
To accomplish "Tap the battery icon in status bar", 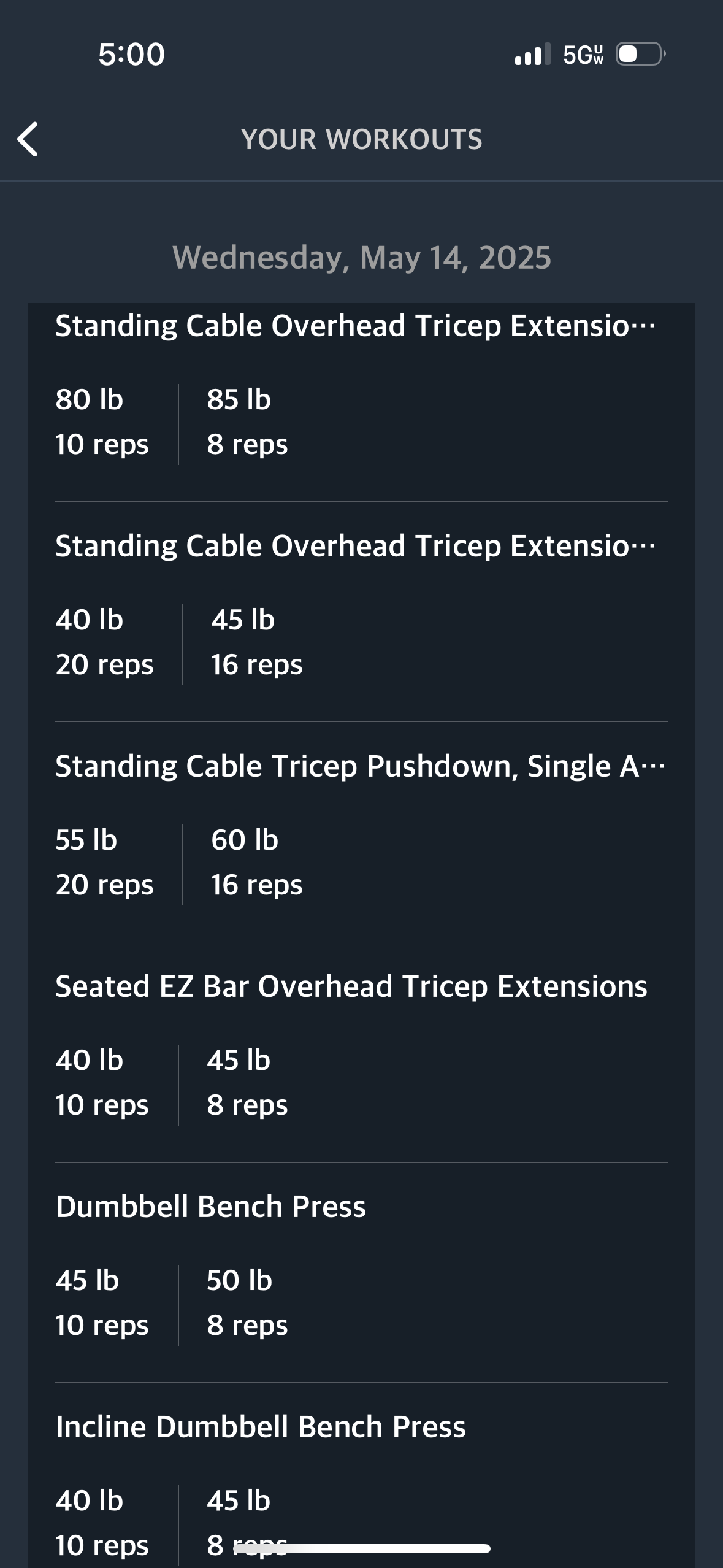I will tap(641, 54).
